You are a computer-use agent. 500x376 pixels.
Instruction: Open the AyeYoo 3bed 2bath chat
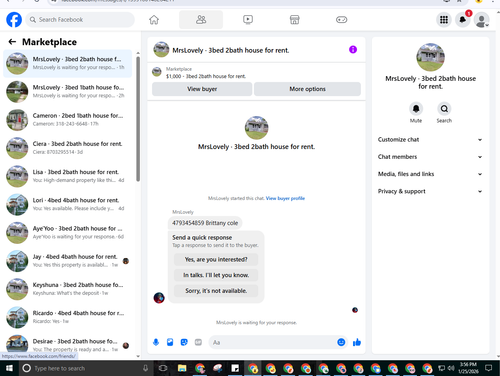tap(68, 233)
